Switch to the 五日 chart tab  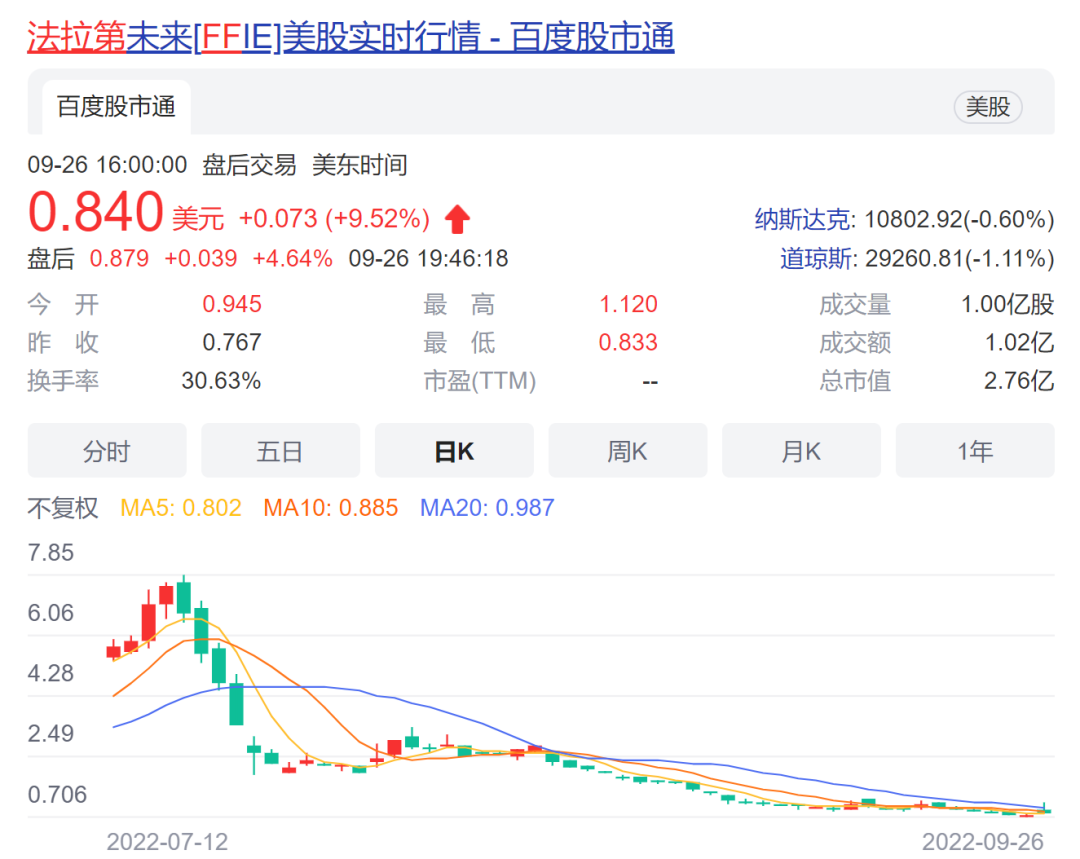point(280,451)
